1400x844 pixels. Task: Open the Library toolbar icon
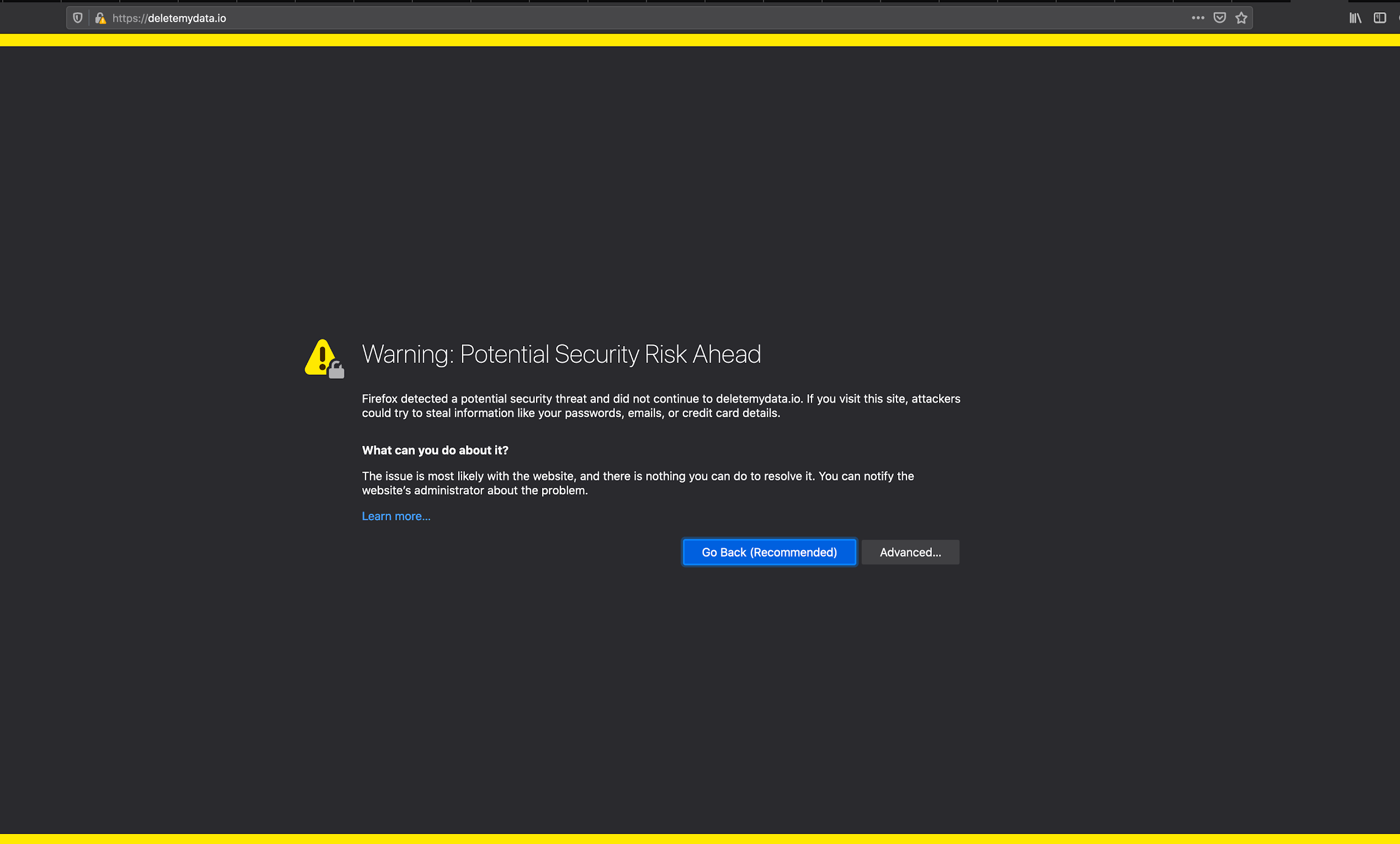tap(1355, 17)
